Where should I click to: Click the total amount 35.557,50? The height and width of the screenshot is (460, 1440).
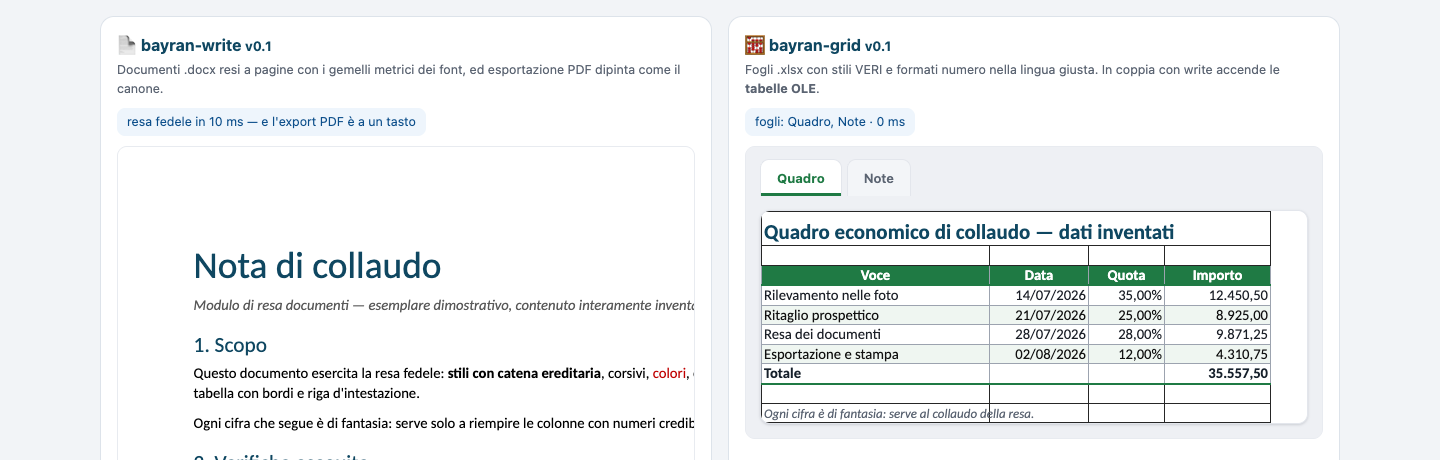[1217, 373]
